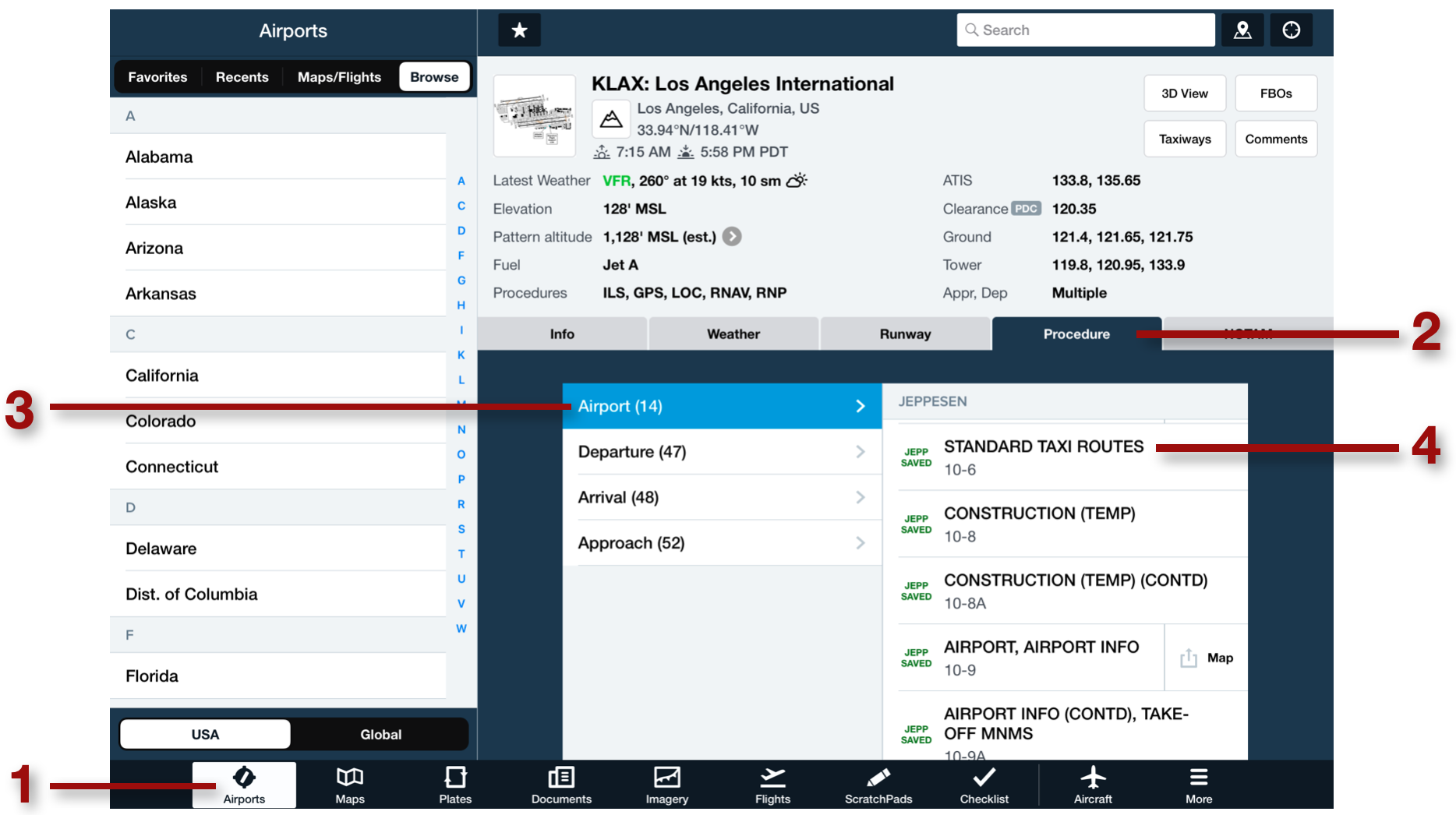
Task: Switch region to Global
Action: point(380,734)
